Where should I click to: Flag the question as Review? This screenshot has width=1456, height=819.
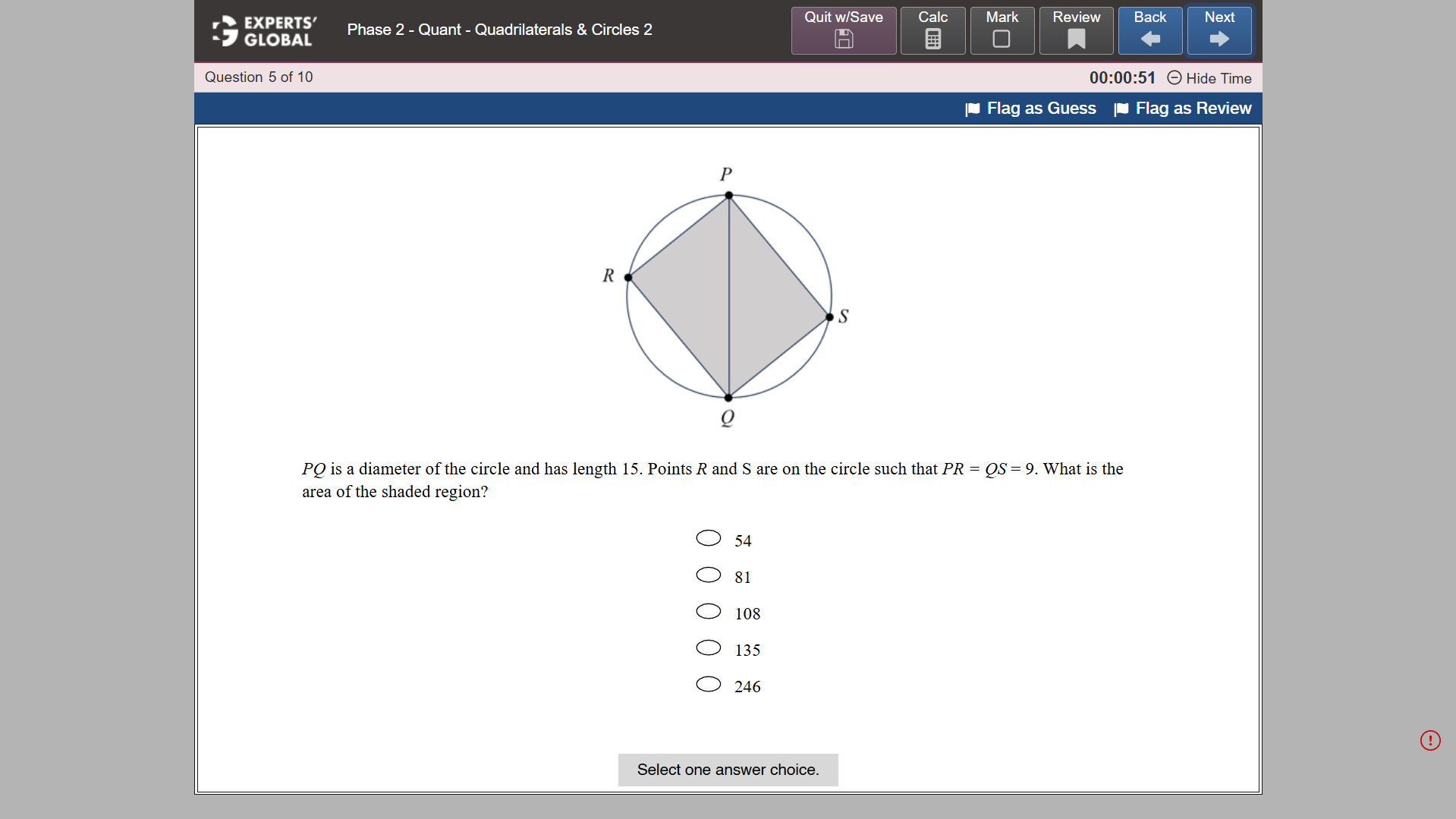(x=1193, y=108)
